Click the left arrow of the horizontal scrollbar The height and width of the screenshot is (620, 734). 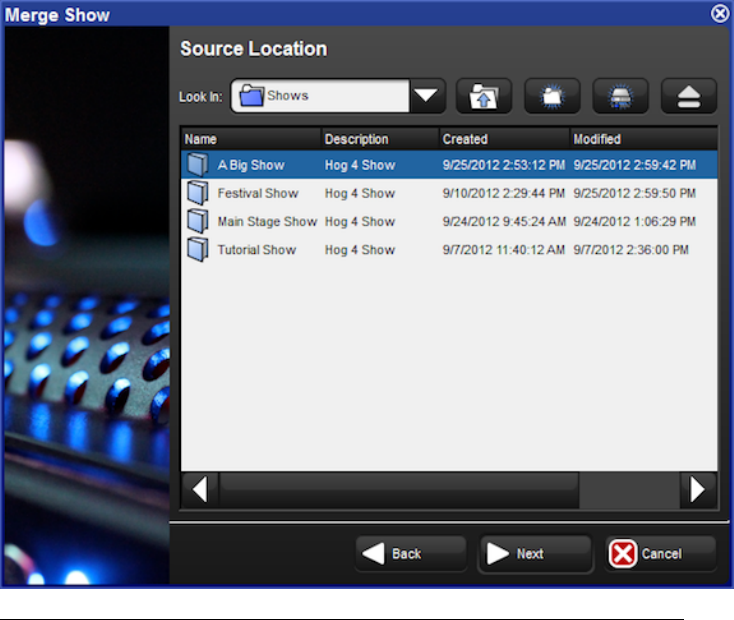coord(200,490)
